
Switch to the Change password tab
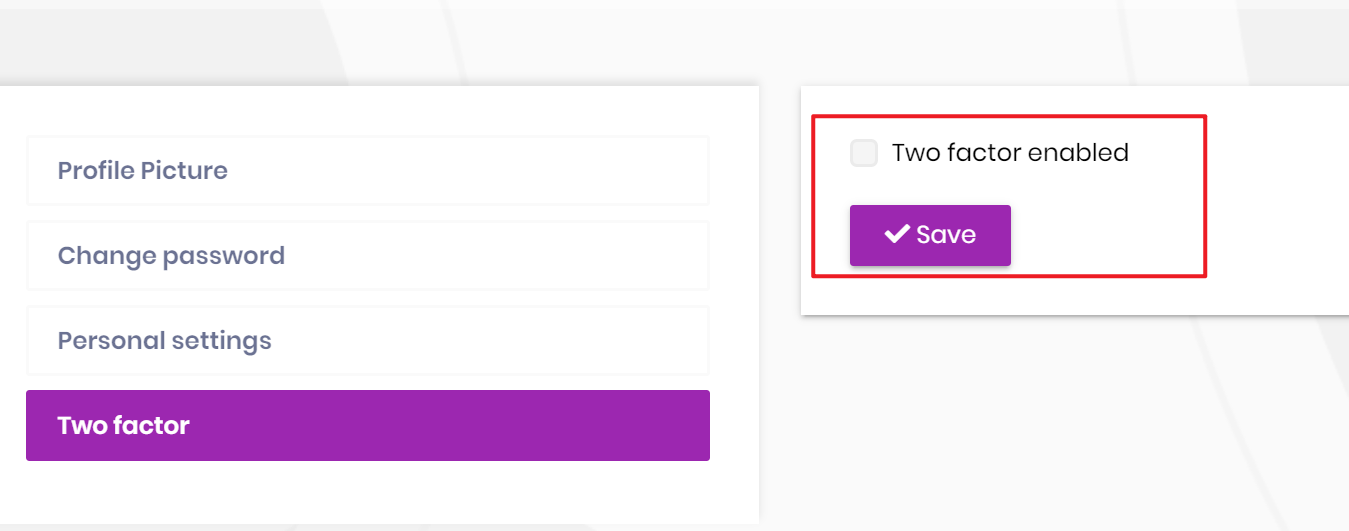click(367, 256)
